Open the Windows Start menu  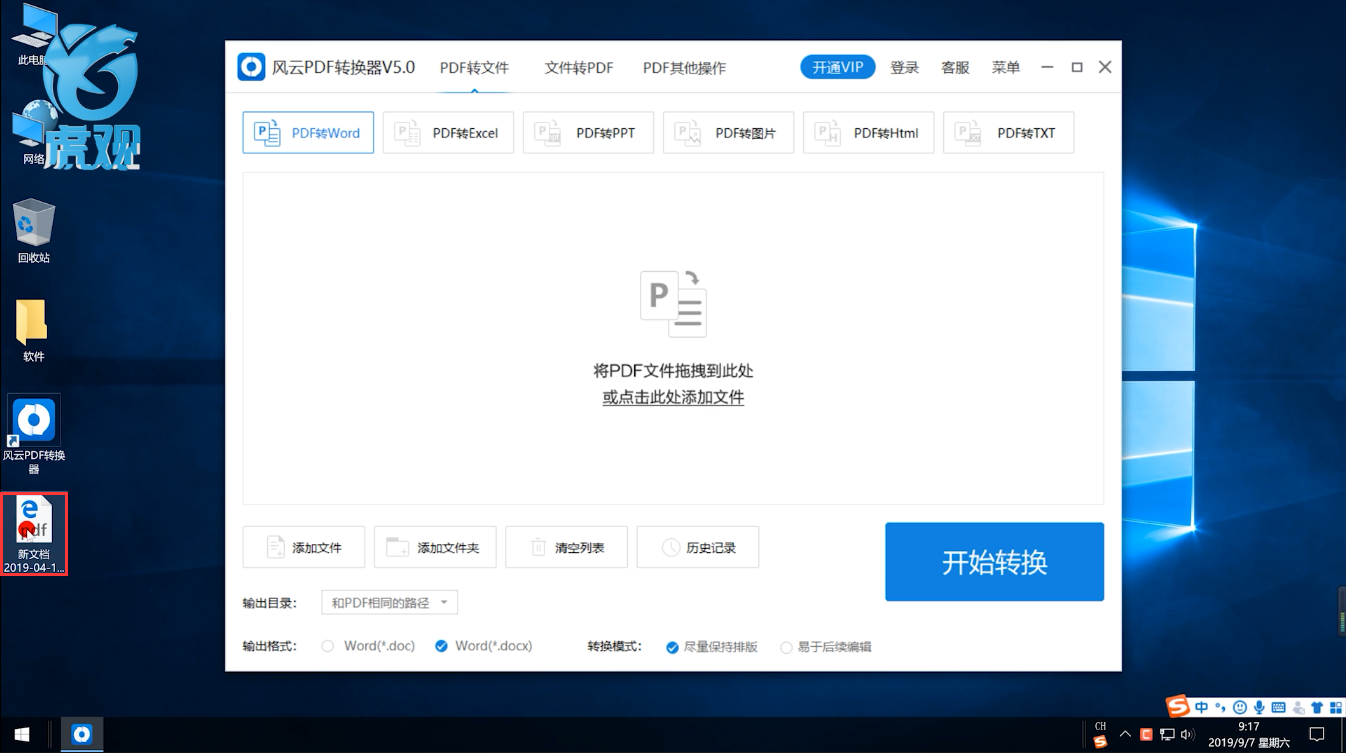(22, 734)
